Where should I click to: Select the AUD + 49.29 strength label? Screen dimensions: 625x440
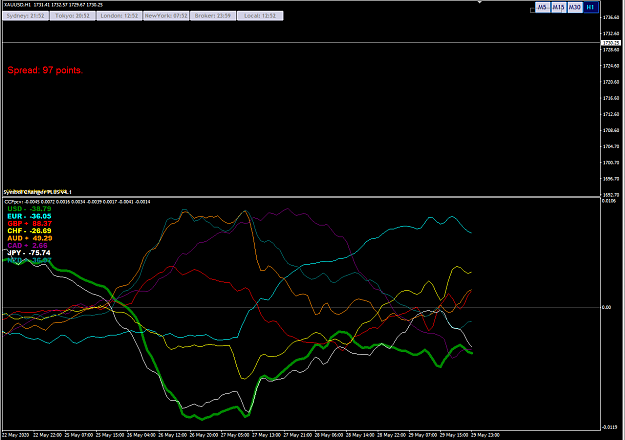[29, 238]
